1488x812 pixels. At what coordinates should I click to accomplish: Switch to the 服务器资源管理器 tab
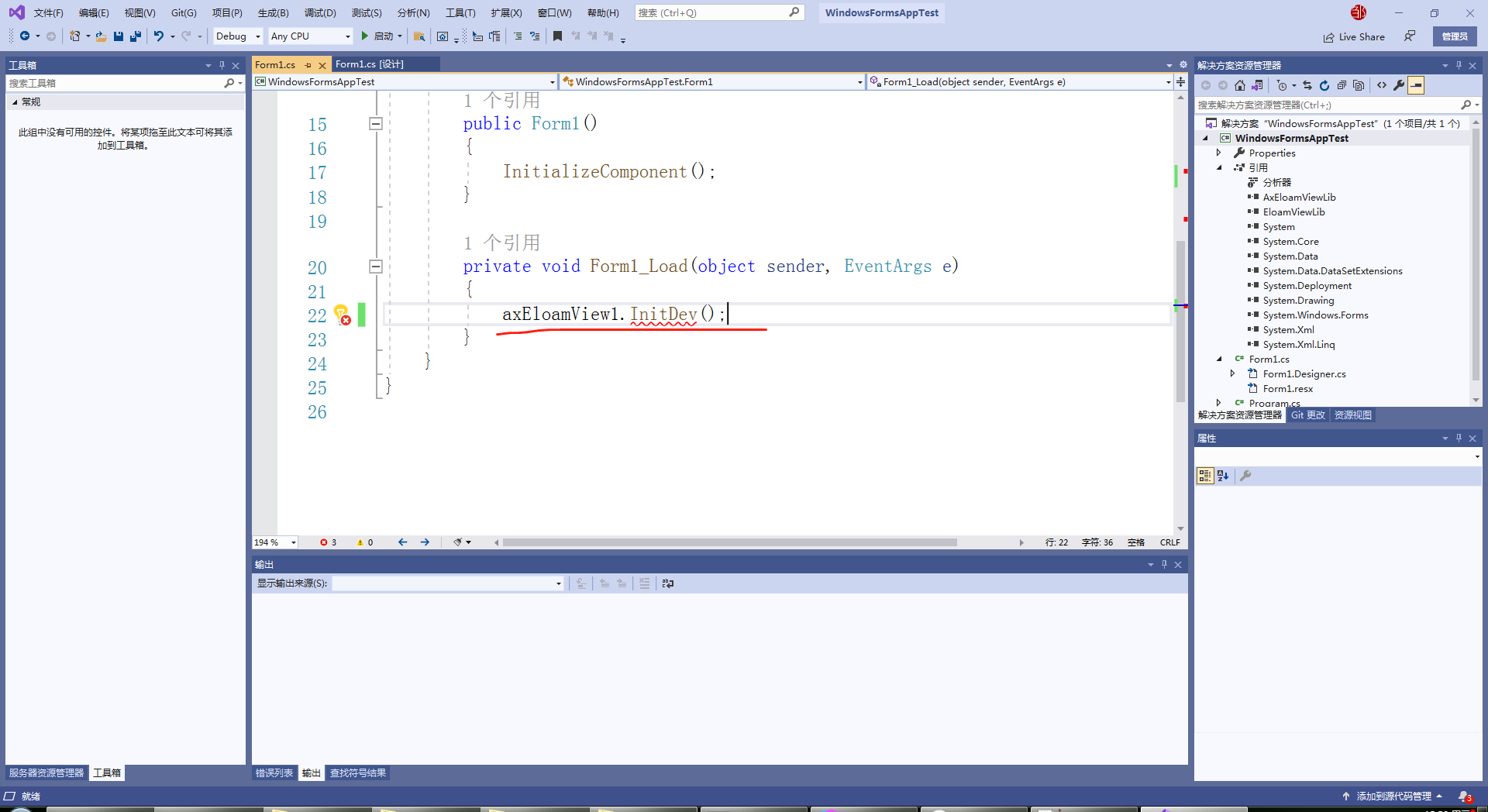tap(46, 772)
